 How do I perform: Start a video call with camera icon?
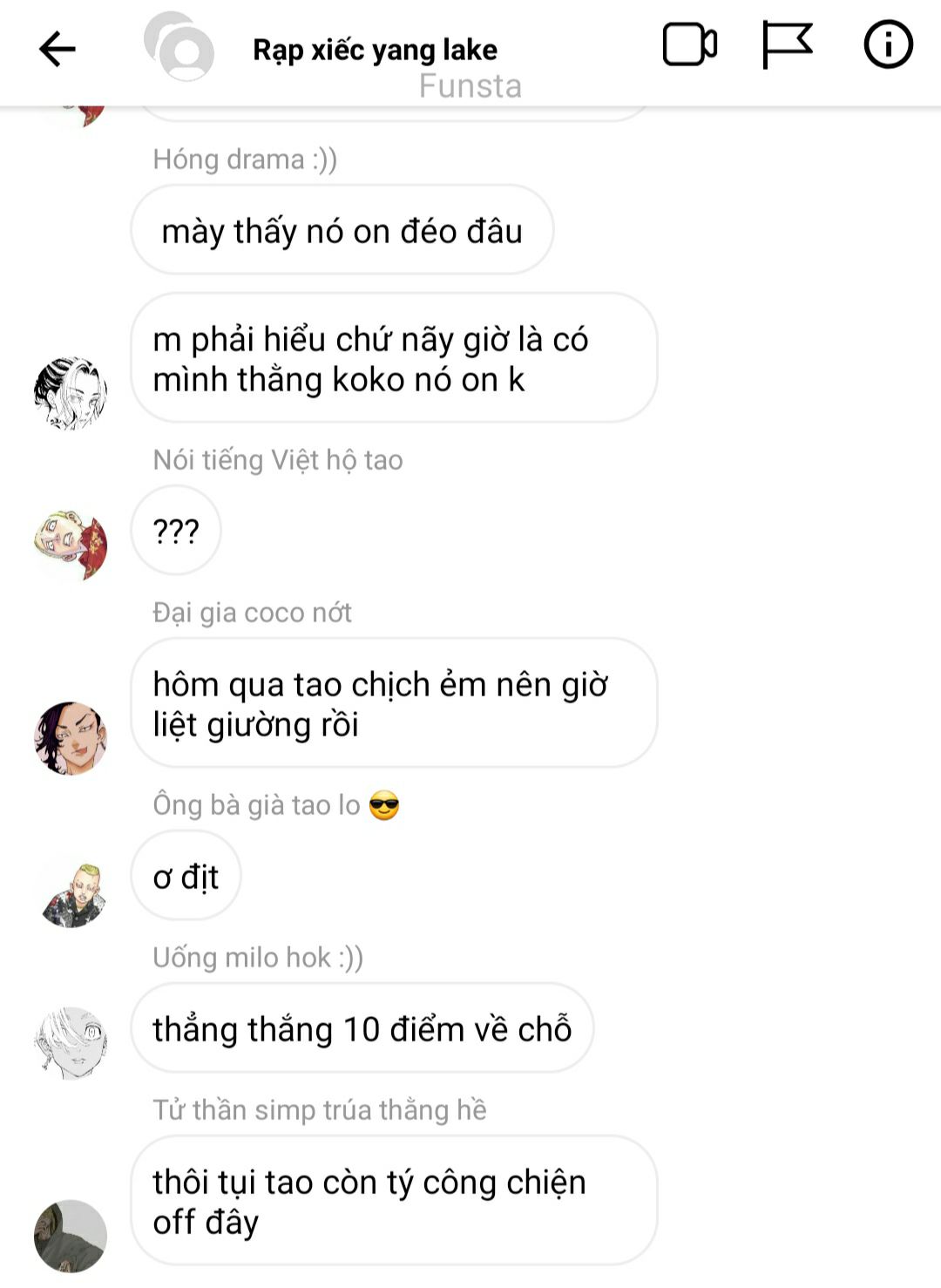click(689, 44)
